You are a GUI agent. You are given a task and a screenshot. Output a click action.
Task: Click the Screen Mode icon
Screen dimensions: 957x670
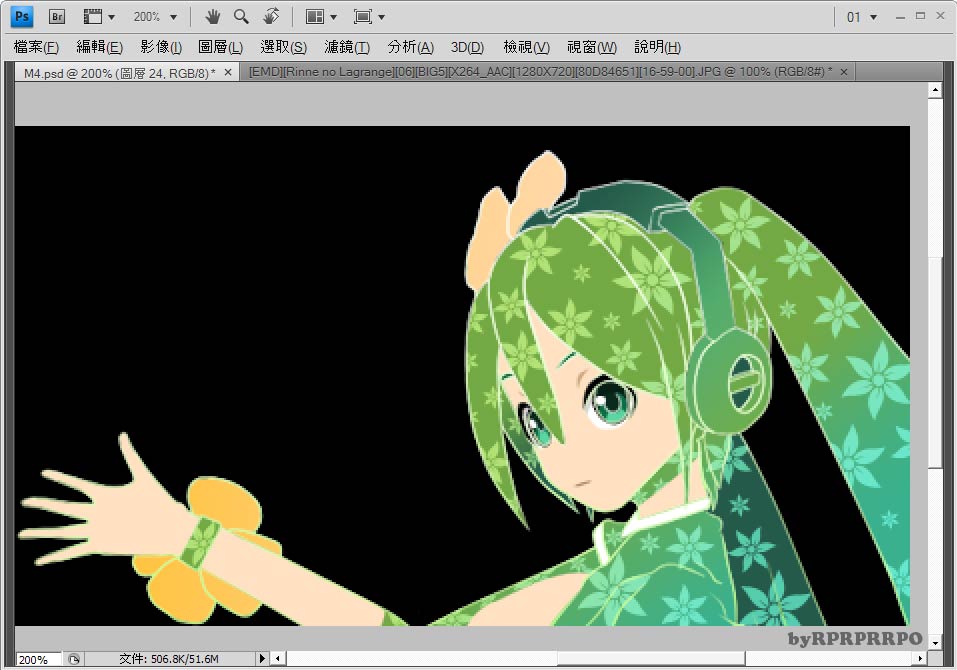[x=363, y=16]
